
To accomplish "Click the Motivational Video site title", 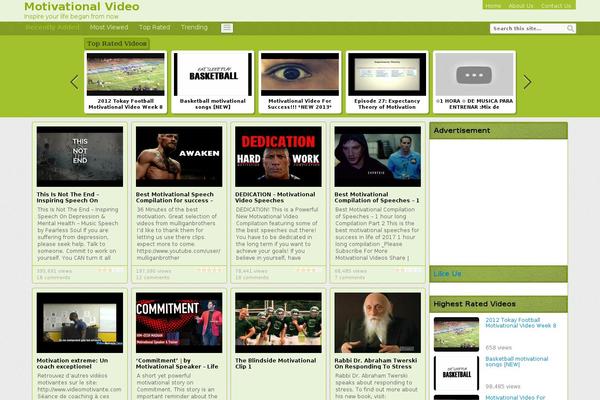I will pos(82,7).
